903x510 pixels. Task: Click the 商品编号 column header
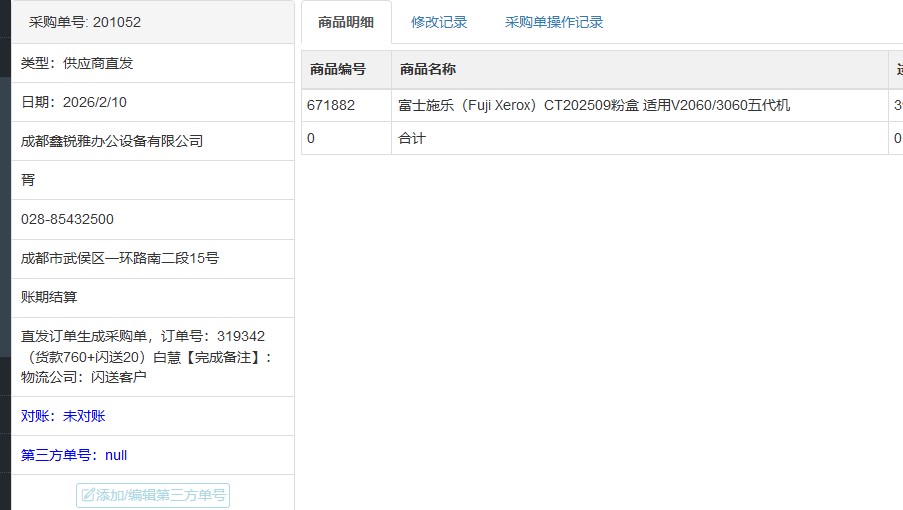(x=338, y=69)
